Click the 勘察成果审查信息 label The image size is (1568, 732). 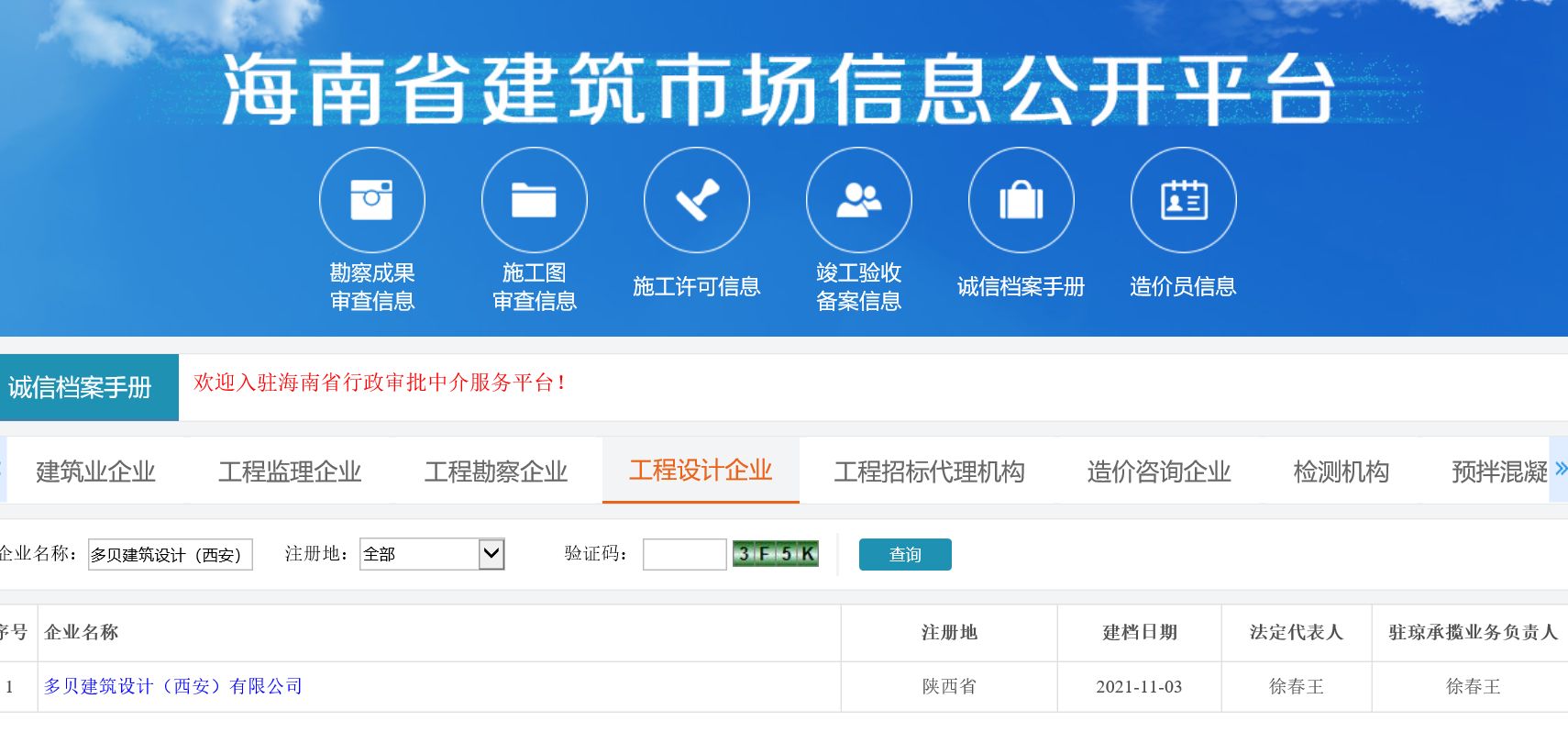(x=372, y=286)
